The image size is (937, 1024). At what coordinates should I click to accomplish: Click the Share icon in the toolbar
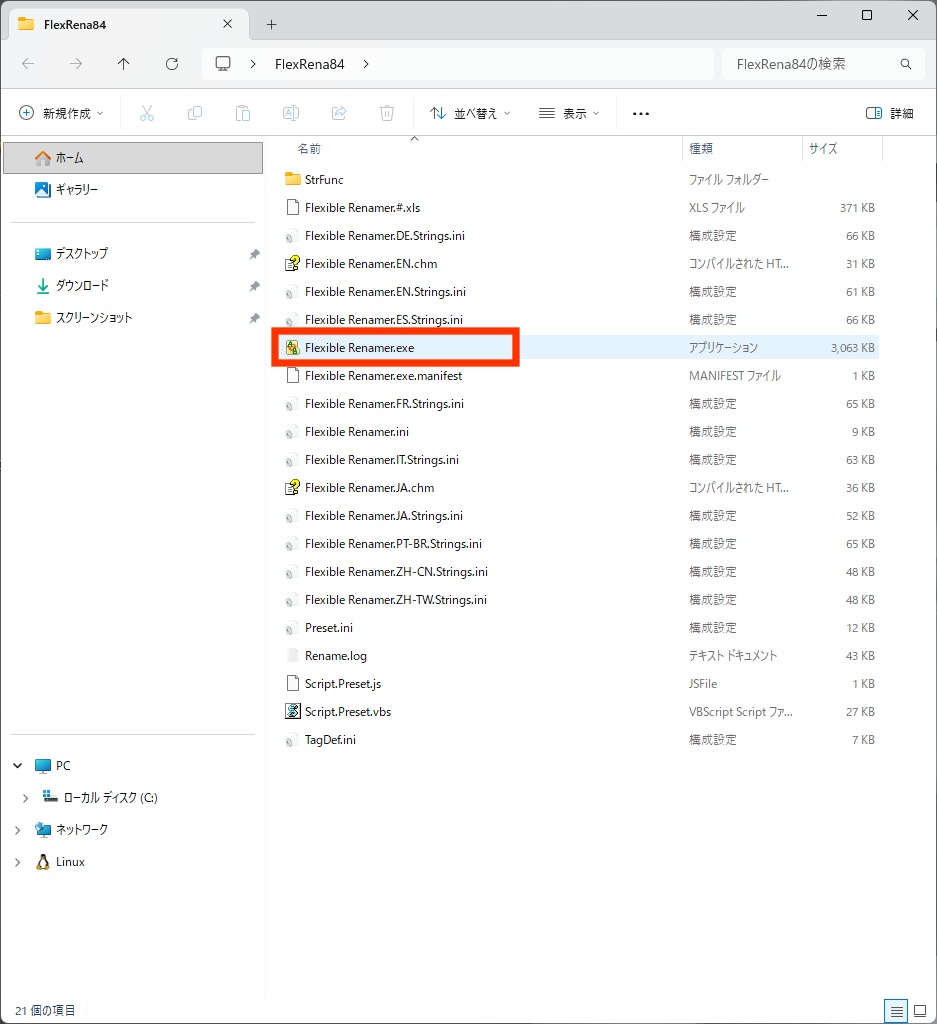point(339,113)
